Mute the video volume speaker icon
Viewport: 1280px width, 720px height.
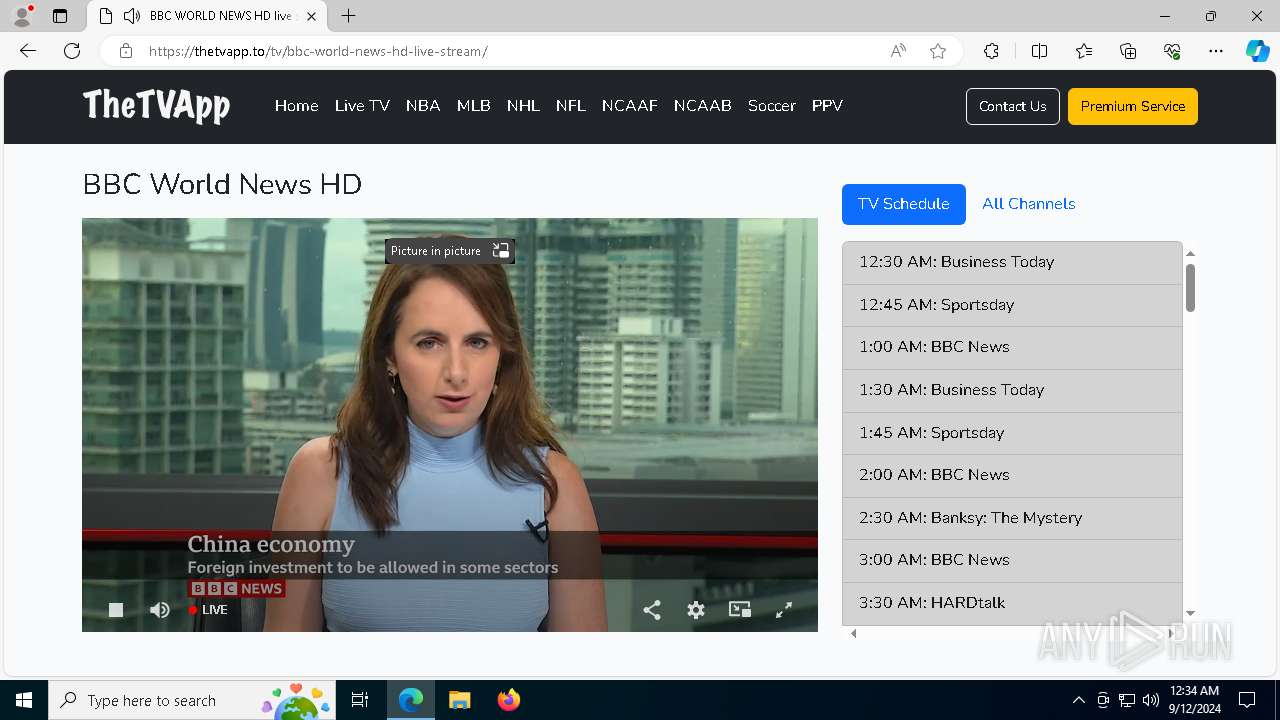pyautogui.click(x=160, y=610)
